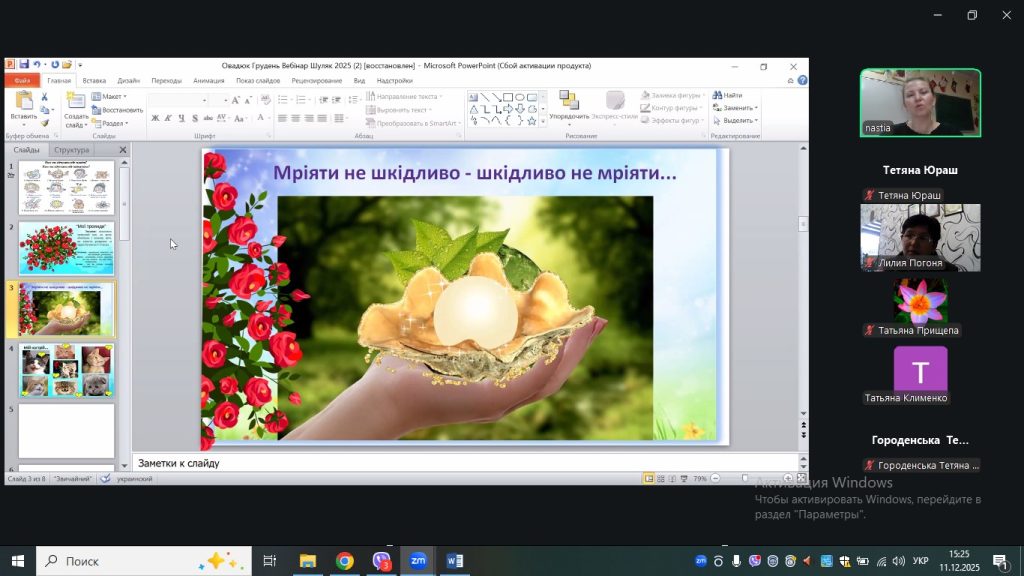Open the Layout (Макет) dropdown

pos(112,97)
